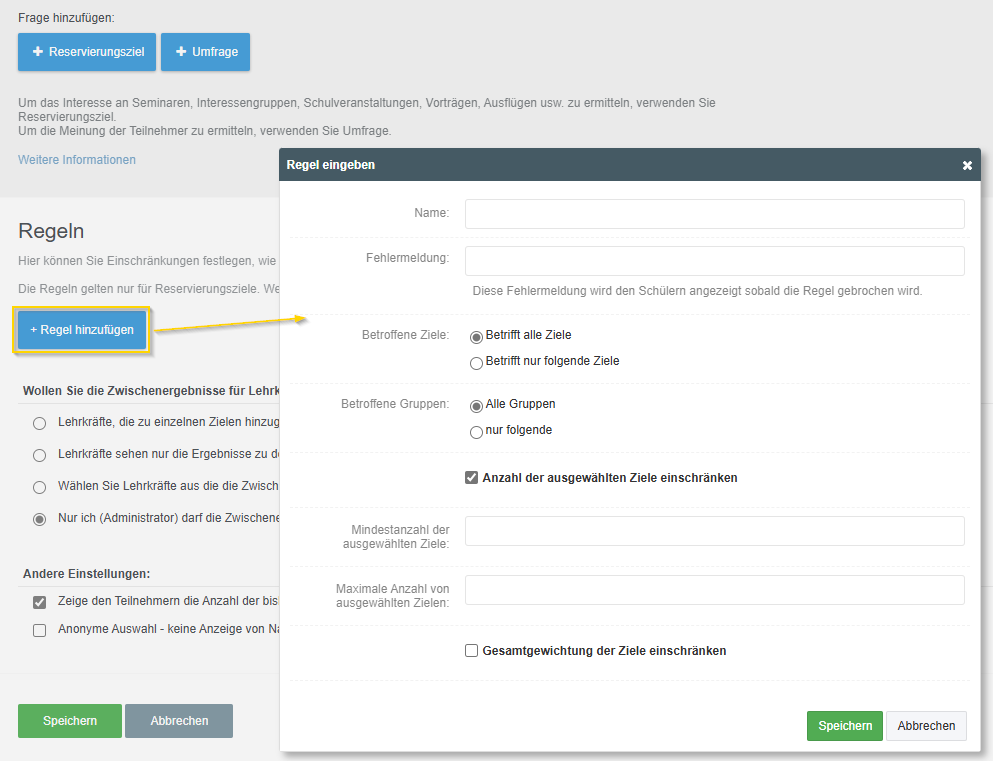This screenshot has height=761, width=993.
Task: Uncheck Anzahl der ausgewählten Ziele einschränken
Action: coord(472,478)
